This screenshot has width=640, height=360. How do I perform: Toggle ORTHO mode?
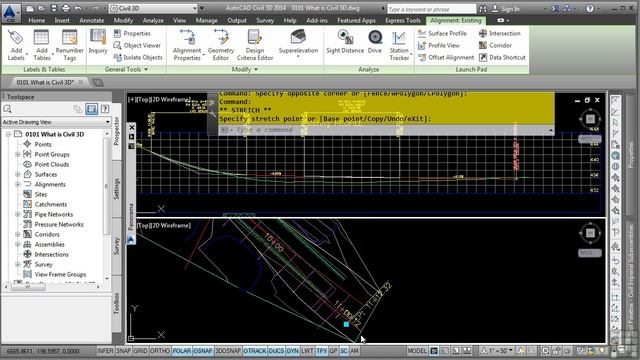[x=160, y=351]
